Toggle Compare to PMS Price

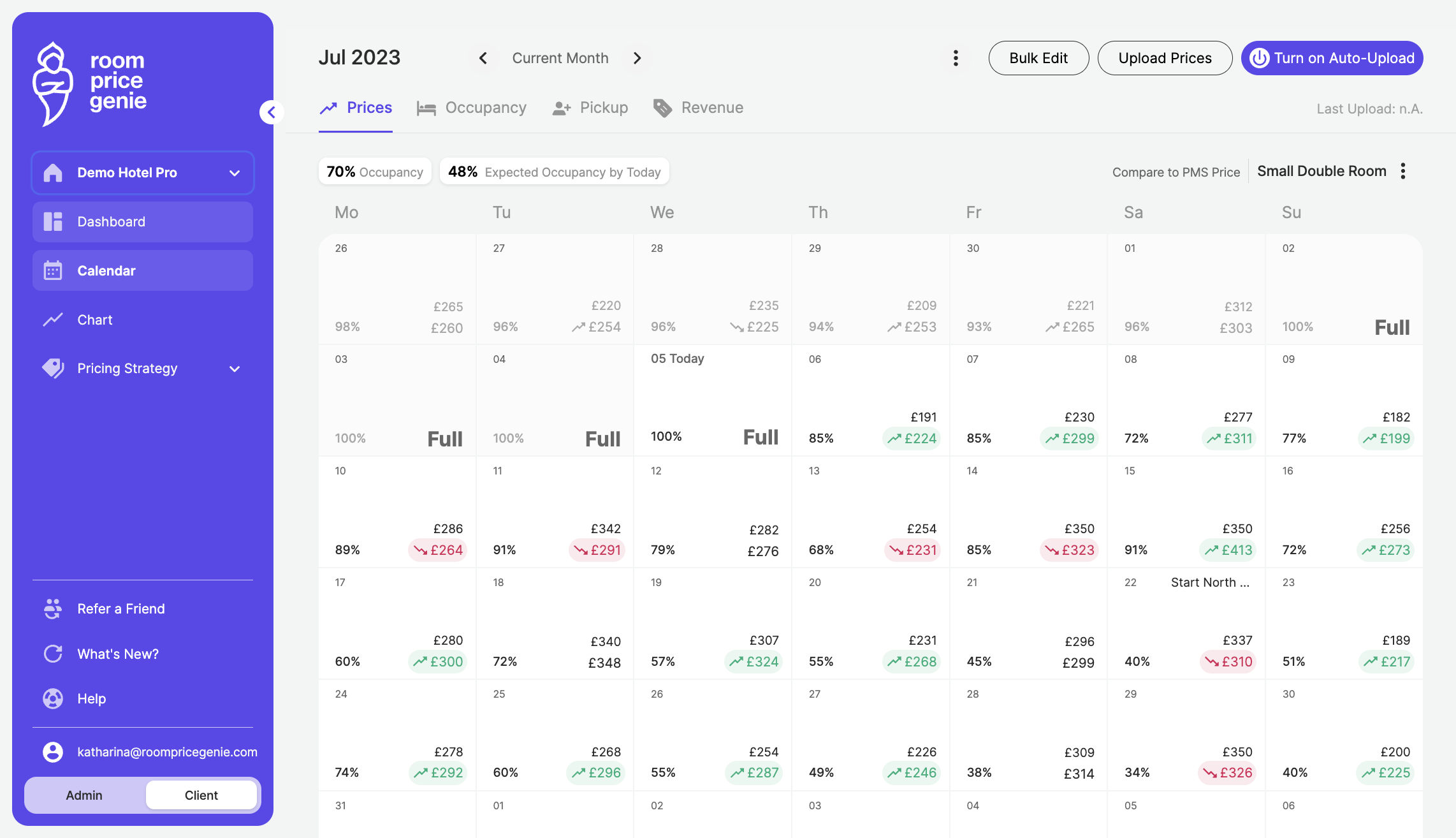pyautogui.click(x=1176, y=172)
